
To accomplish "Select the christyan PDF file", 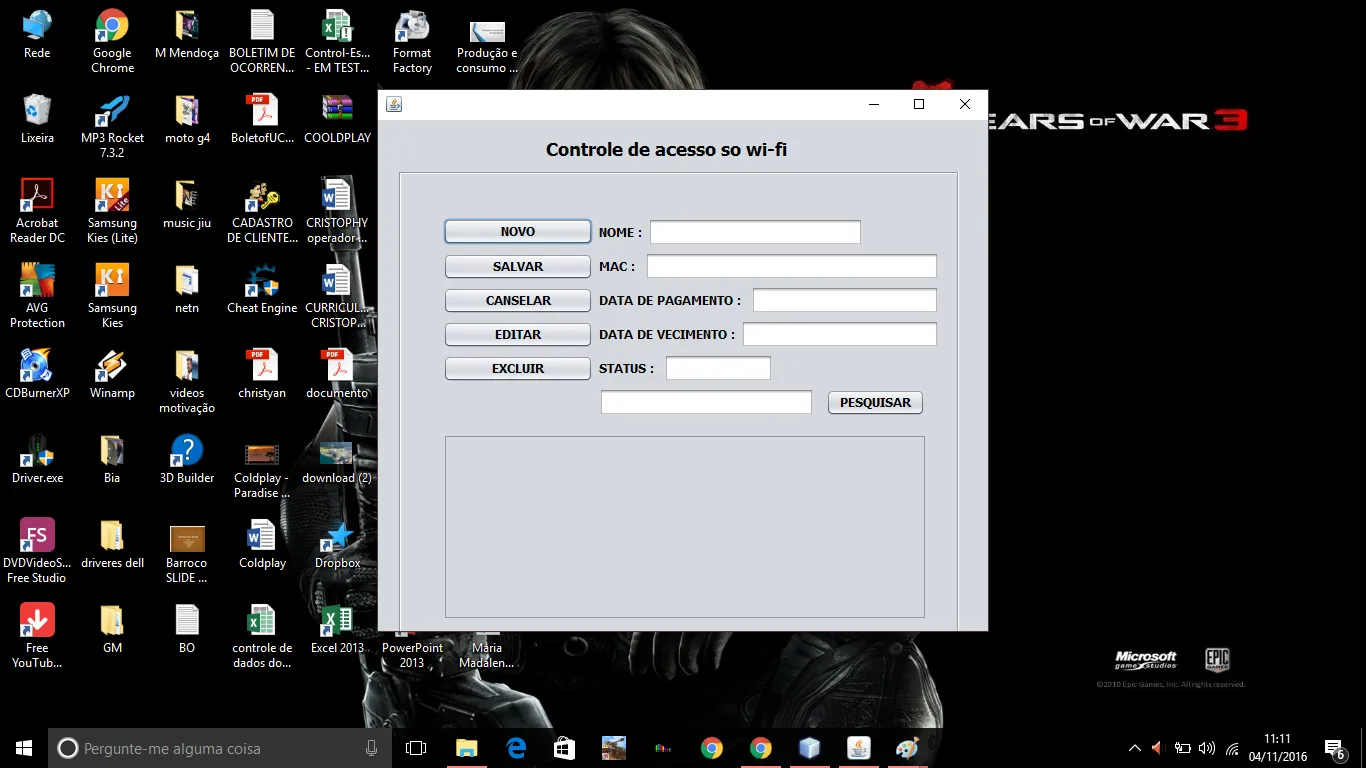I will coord(262,376).
